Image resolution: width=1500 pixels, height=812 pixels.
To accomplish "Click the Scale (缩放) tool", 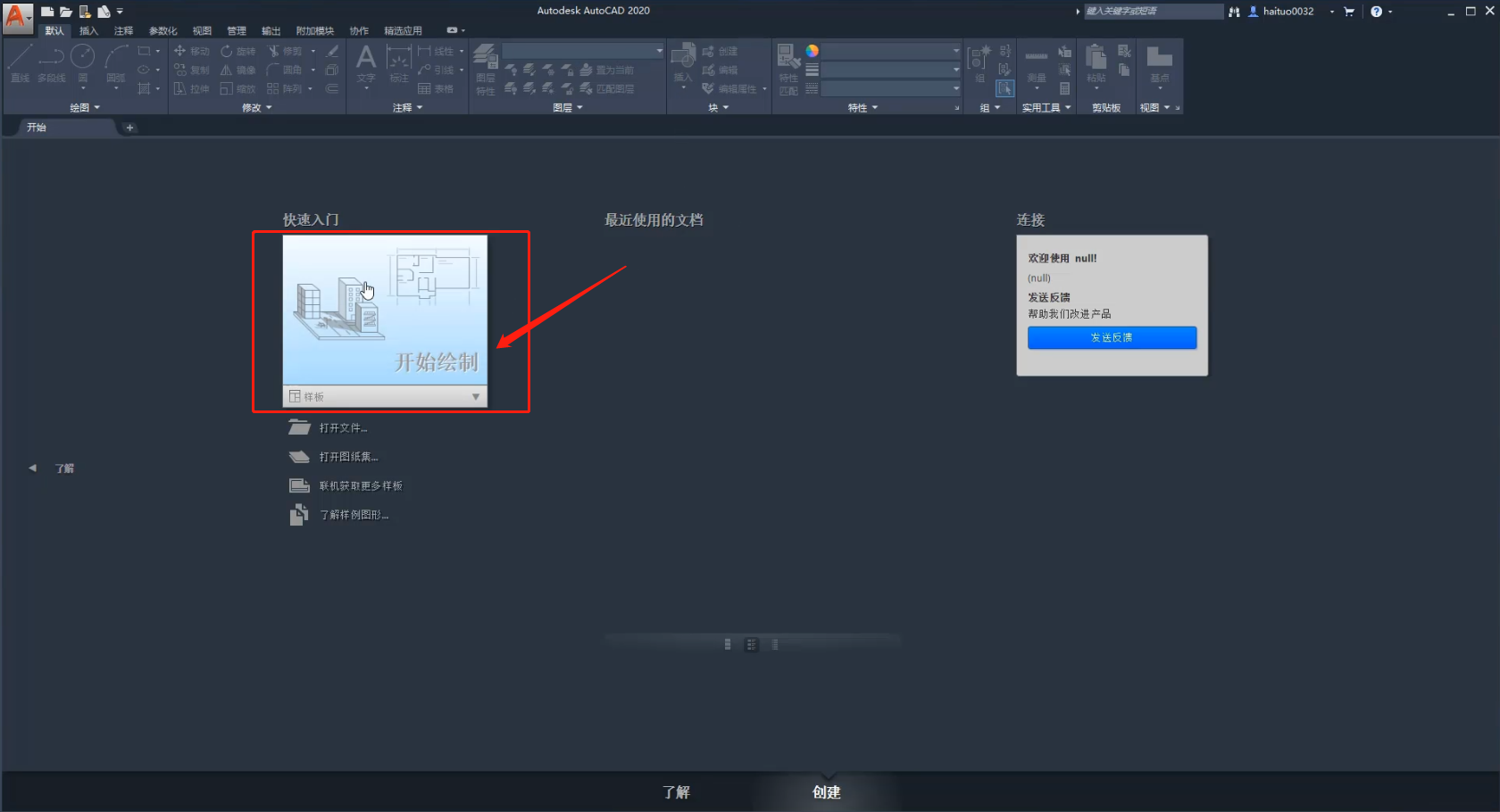I will click(238, 88).
